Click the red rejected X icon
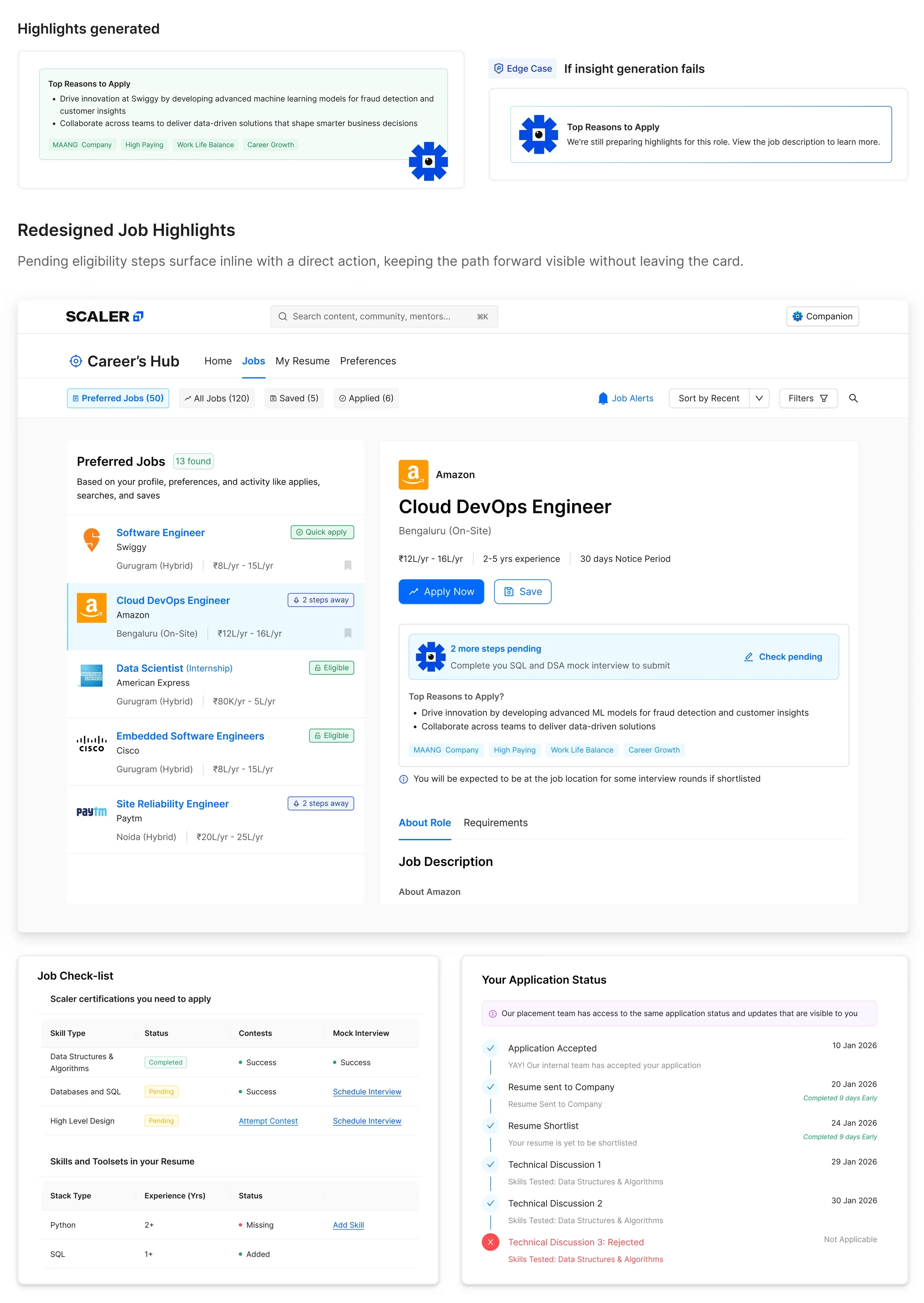The height and width of the screenshot is (1303, 924). 490,1242
